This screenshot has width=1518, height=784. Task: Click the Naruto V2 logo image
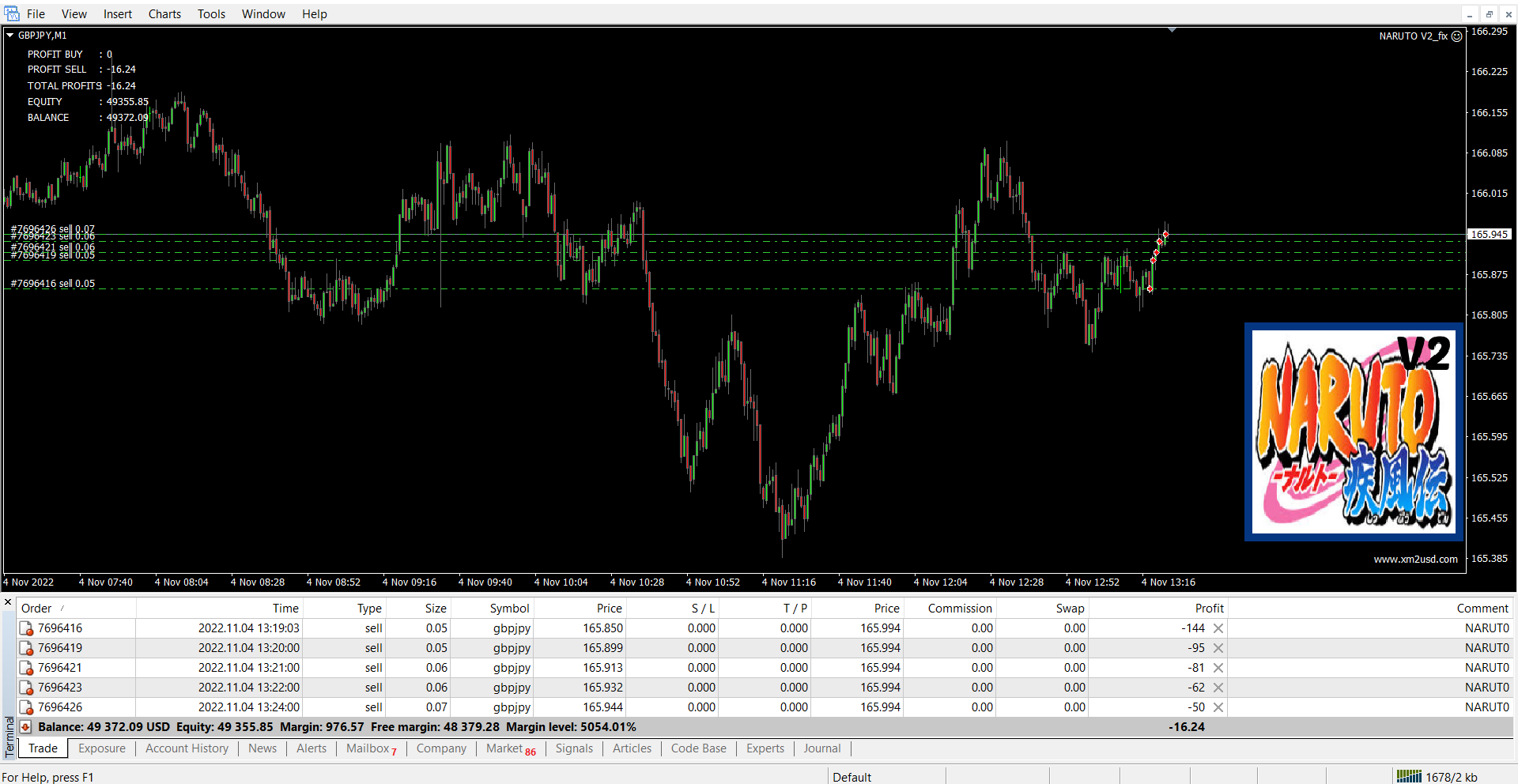[x=1354, y=432]
